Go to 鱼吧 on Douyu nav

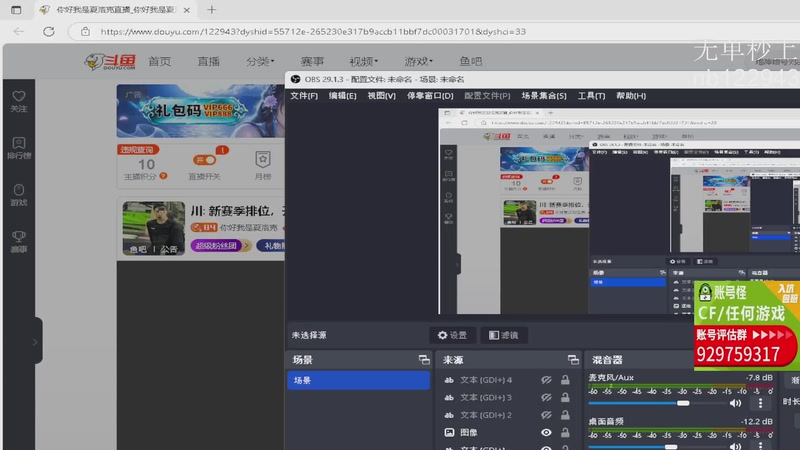coord(470,61)
